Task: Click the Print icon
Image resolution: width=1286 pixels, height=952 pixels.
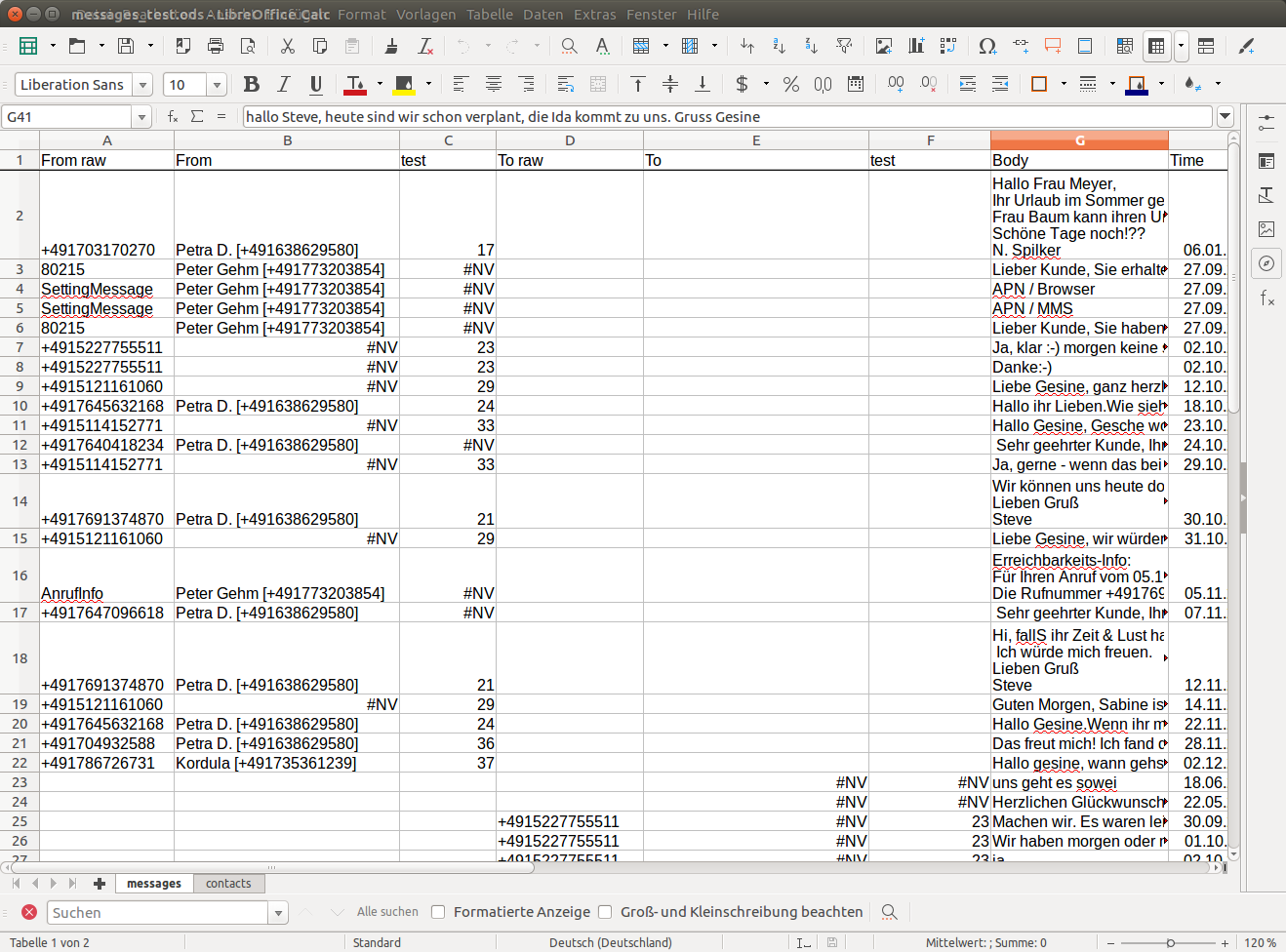Action: [216, 46]
